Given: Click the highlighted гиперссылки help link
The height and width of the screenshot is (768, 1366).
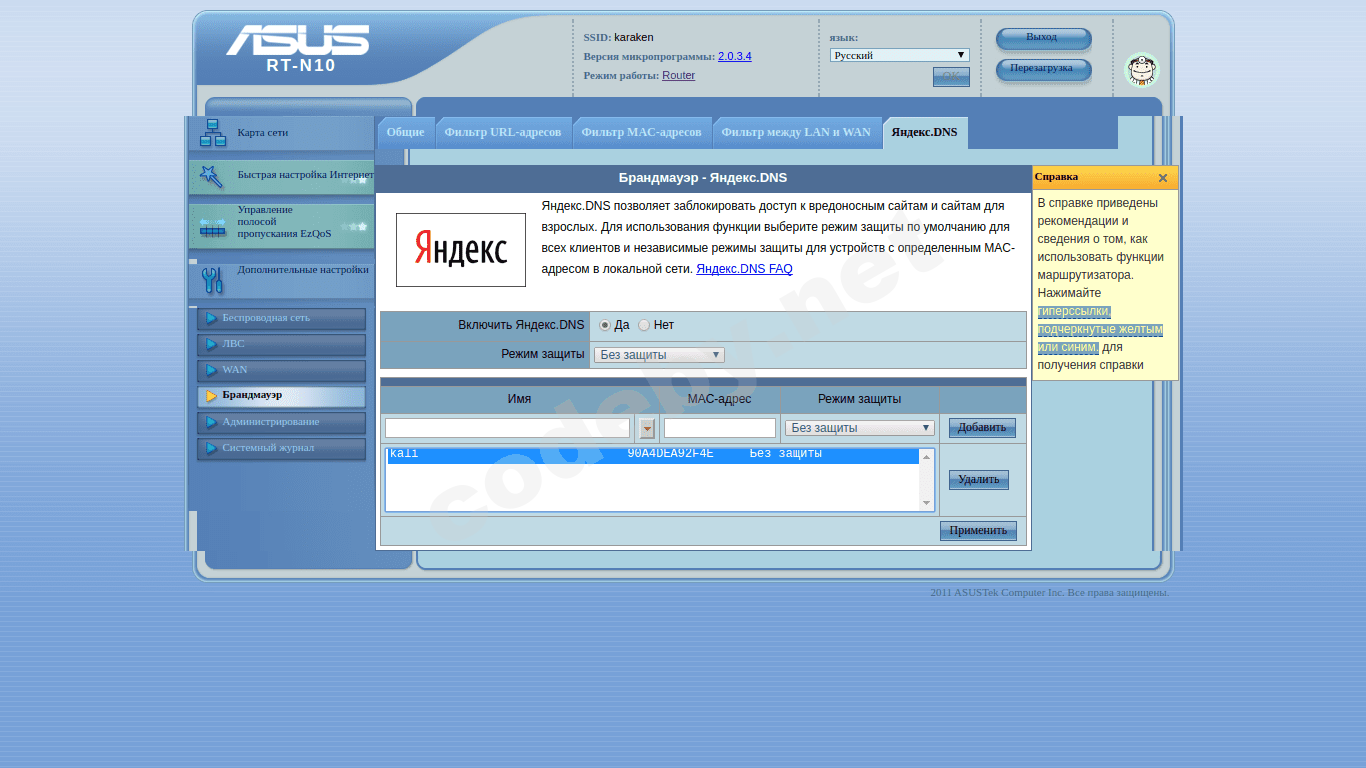Looking at the screenshot, I should tap(1100, 329).
